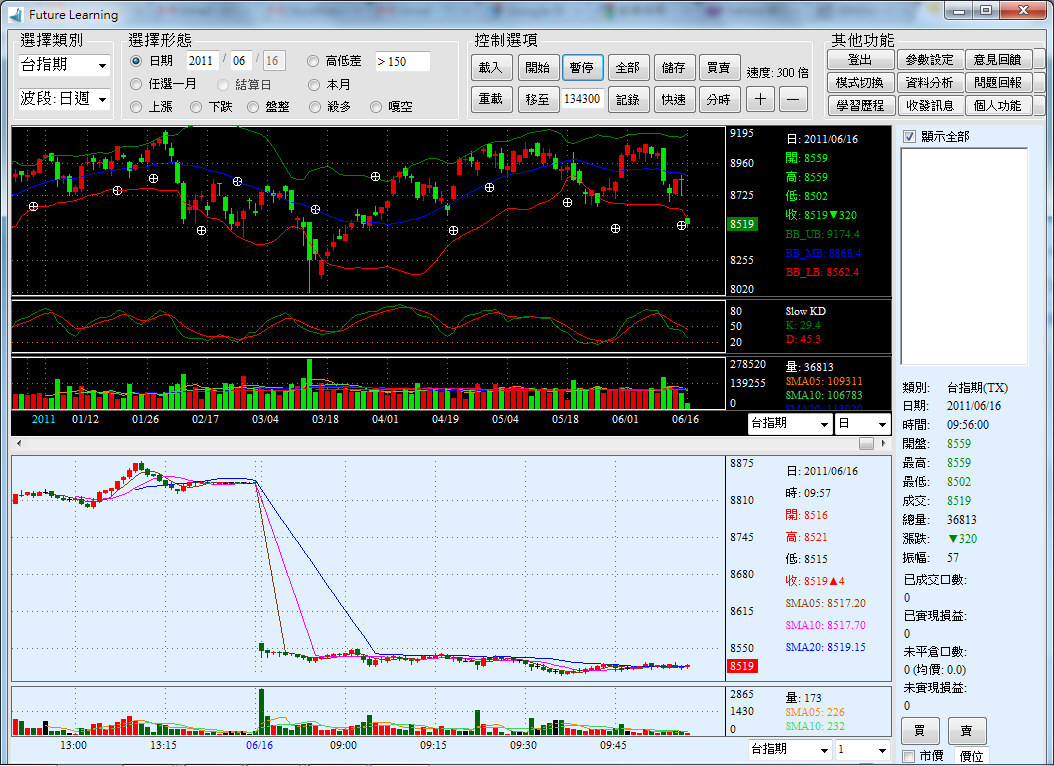Open 學習歷程 learning history
Image resolution: width=1054 pixels, height=766 pixels.
point(860,105)
